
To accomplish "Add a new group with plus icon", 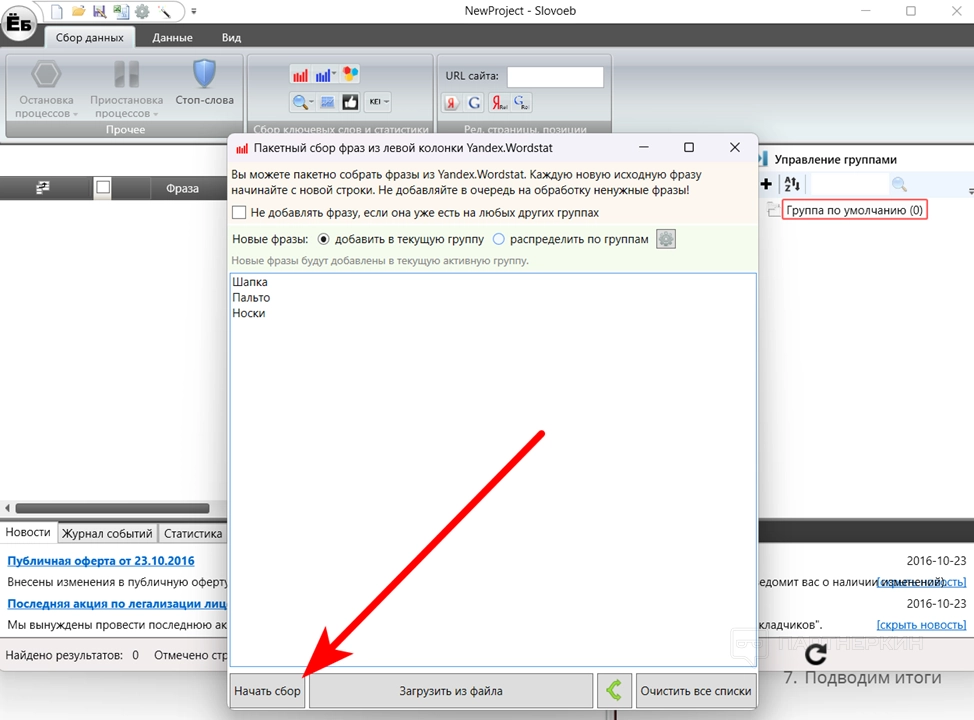I will point(767,184).
